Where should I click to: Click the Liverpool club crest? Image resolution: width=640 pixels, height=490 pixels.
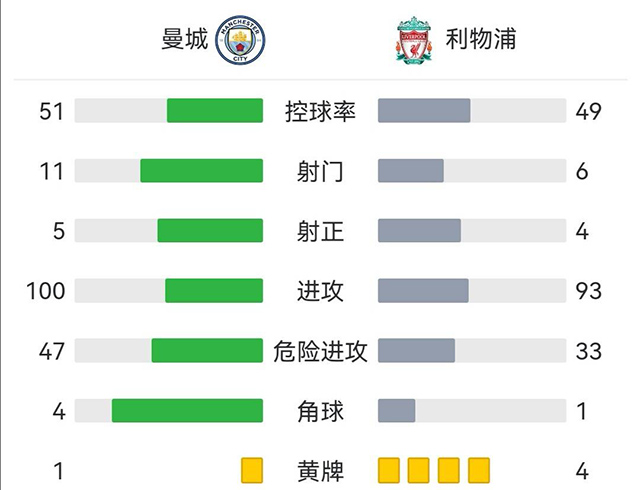click(x=413, y=41)
